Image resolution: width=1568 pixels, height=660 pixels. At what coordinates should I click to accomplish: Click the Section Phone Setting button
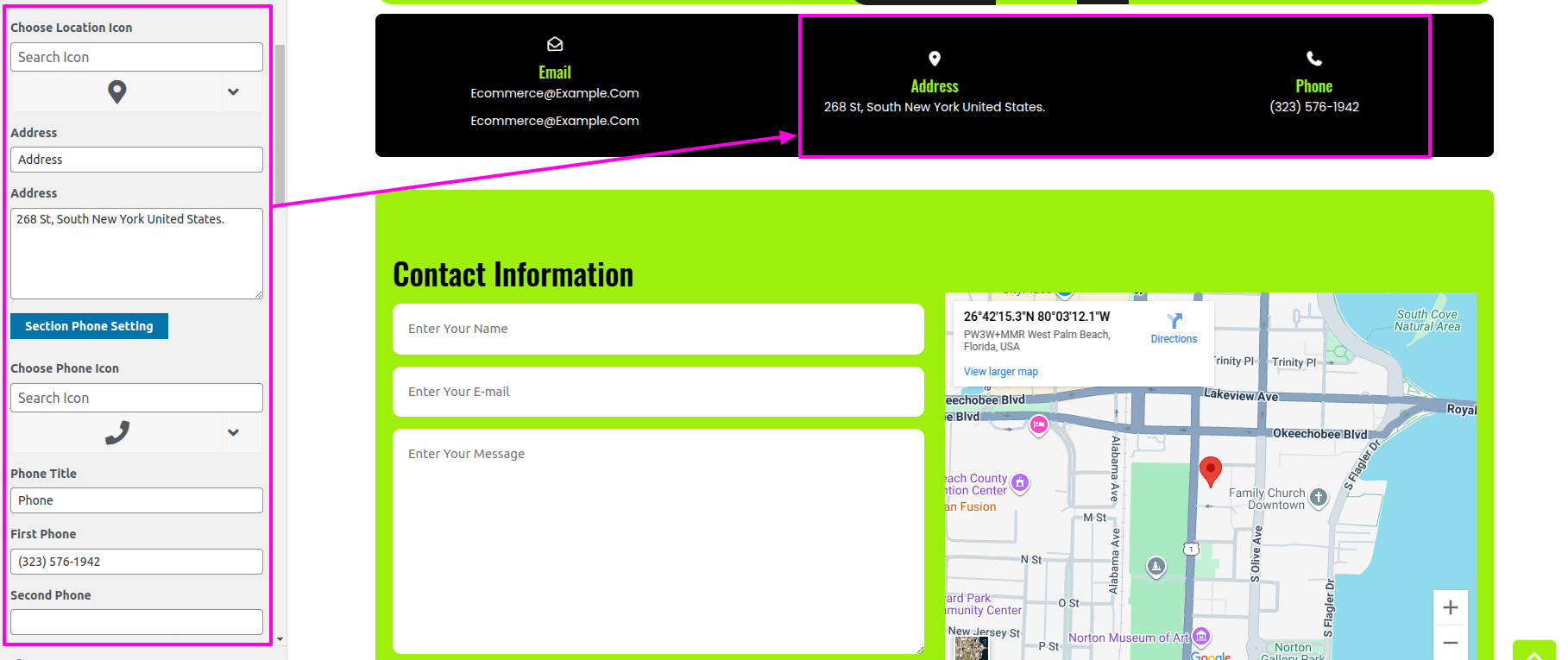pos(89,326)
